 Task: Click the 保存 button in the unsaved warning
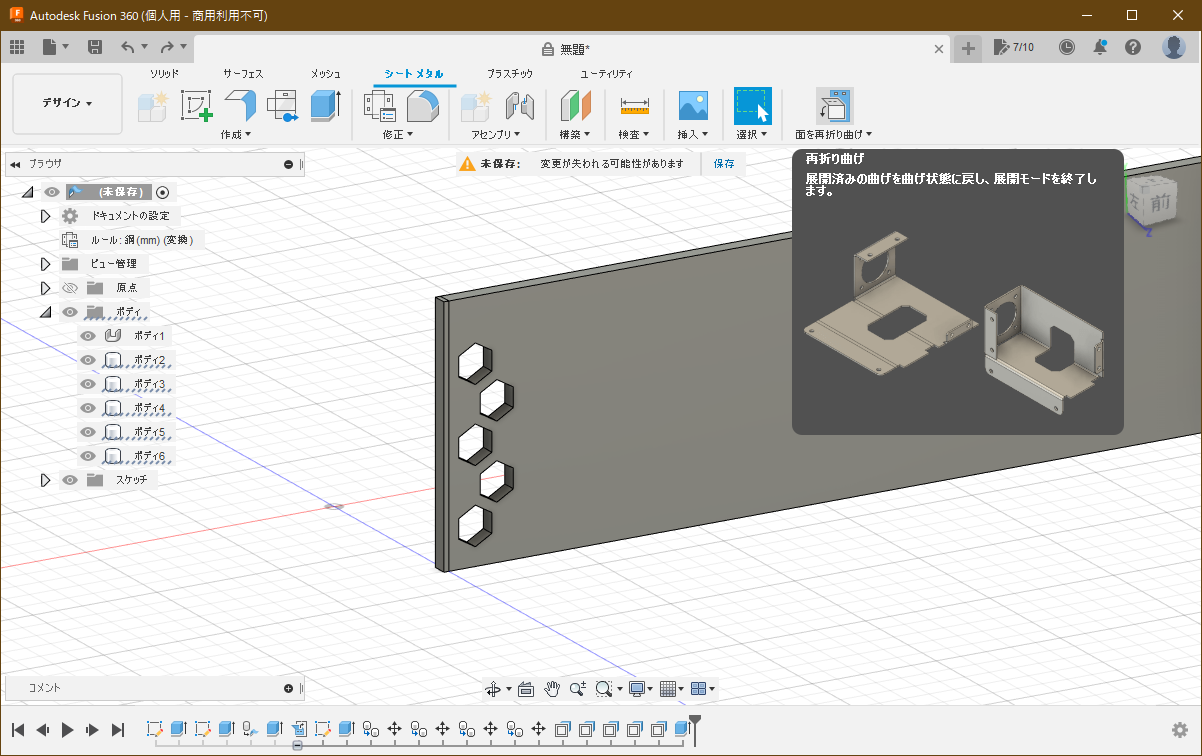pos(724,163)
